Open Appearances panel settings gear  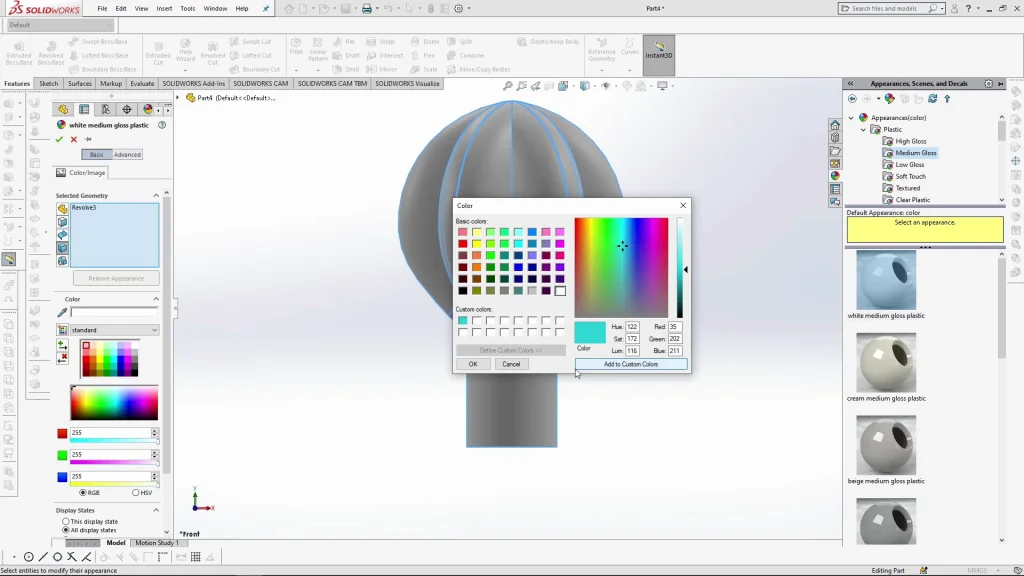(989, 84)
